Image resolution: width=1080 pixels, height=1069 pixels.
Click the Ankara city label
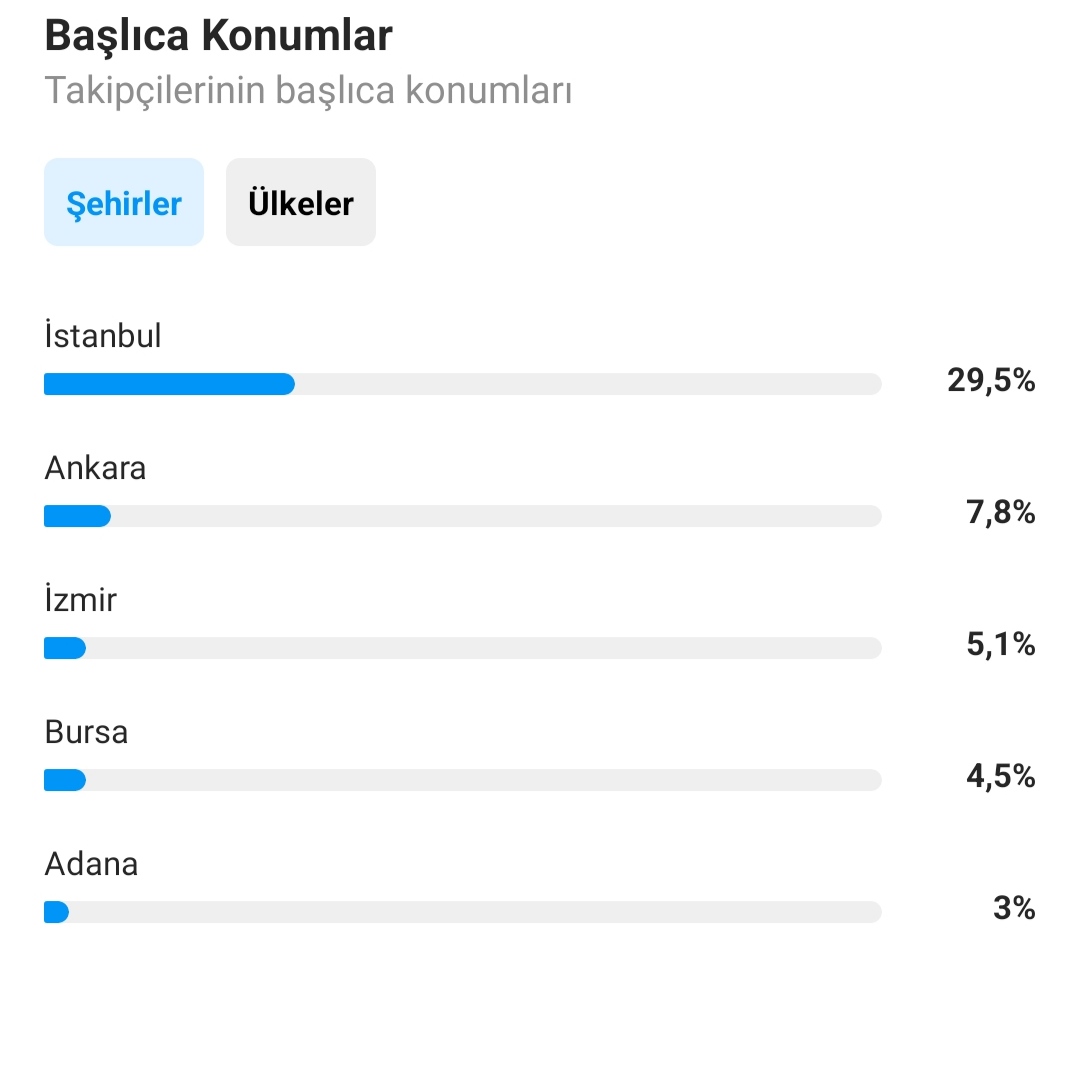95,468
